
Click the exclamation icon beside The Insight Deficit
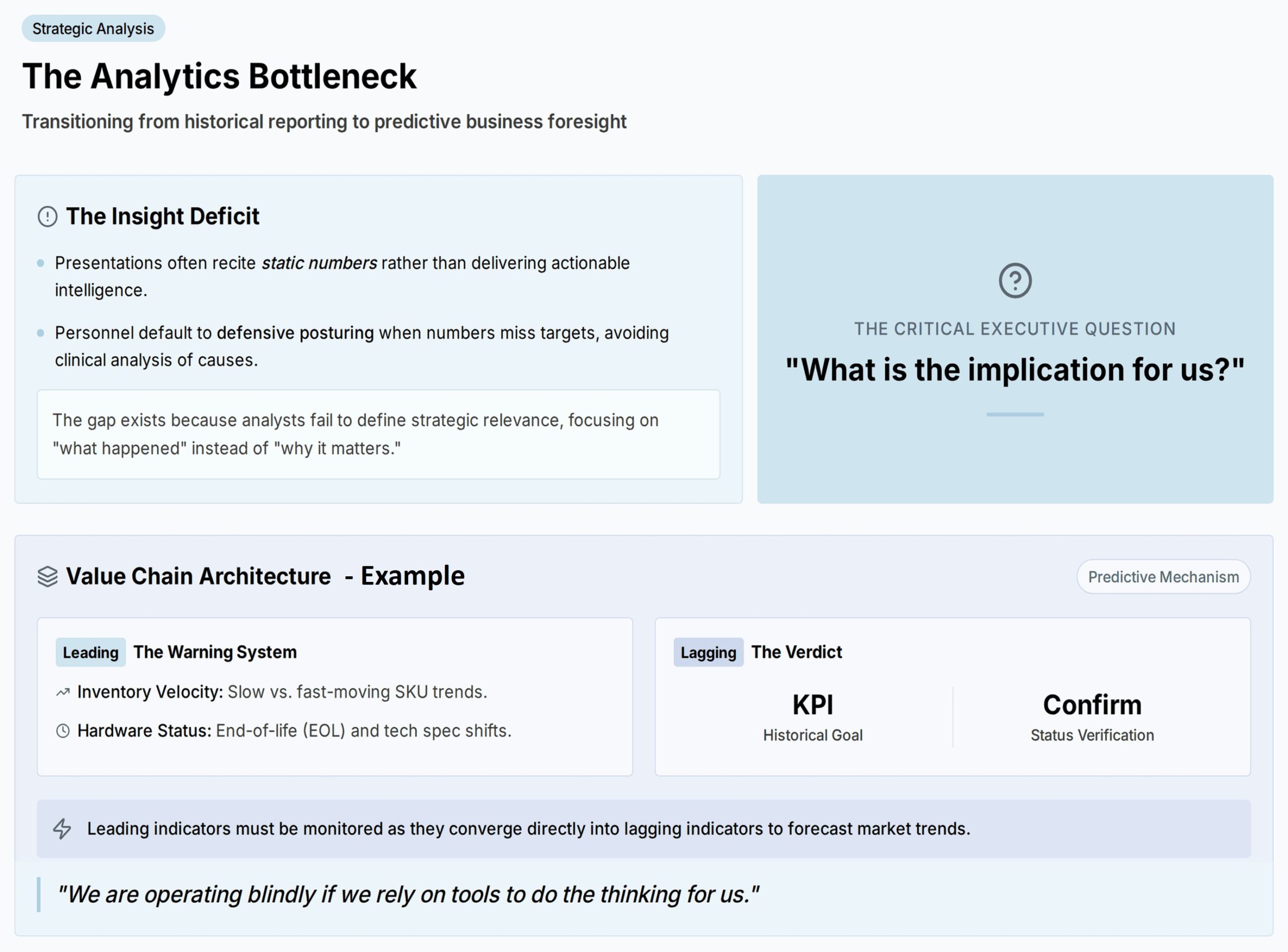(x=47, y=217)
